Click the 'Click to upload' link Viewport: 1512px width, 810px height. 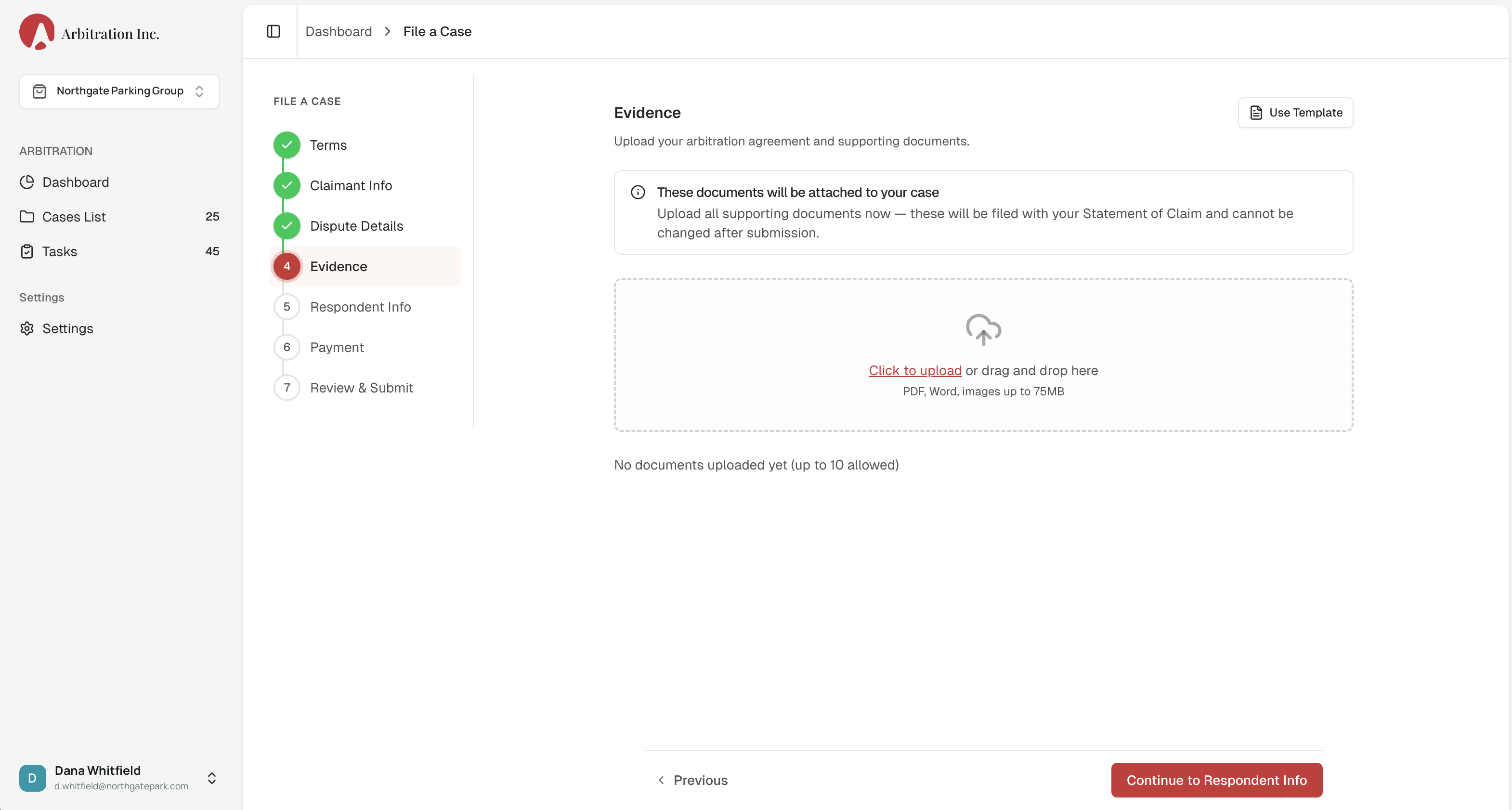(915, 371)
